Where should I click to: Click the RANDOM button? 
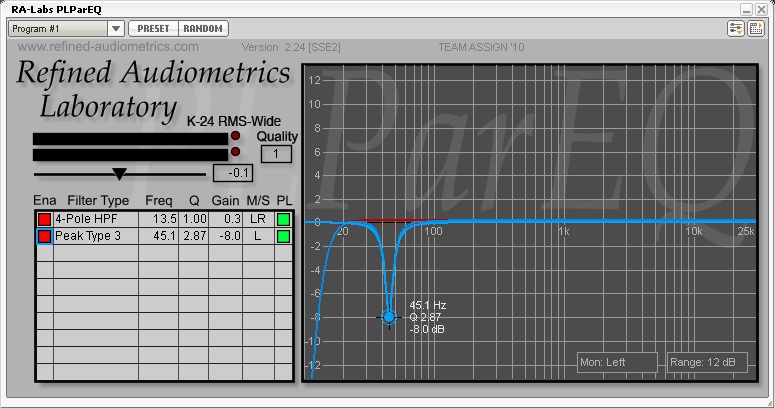[203, 29]
